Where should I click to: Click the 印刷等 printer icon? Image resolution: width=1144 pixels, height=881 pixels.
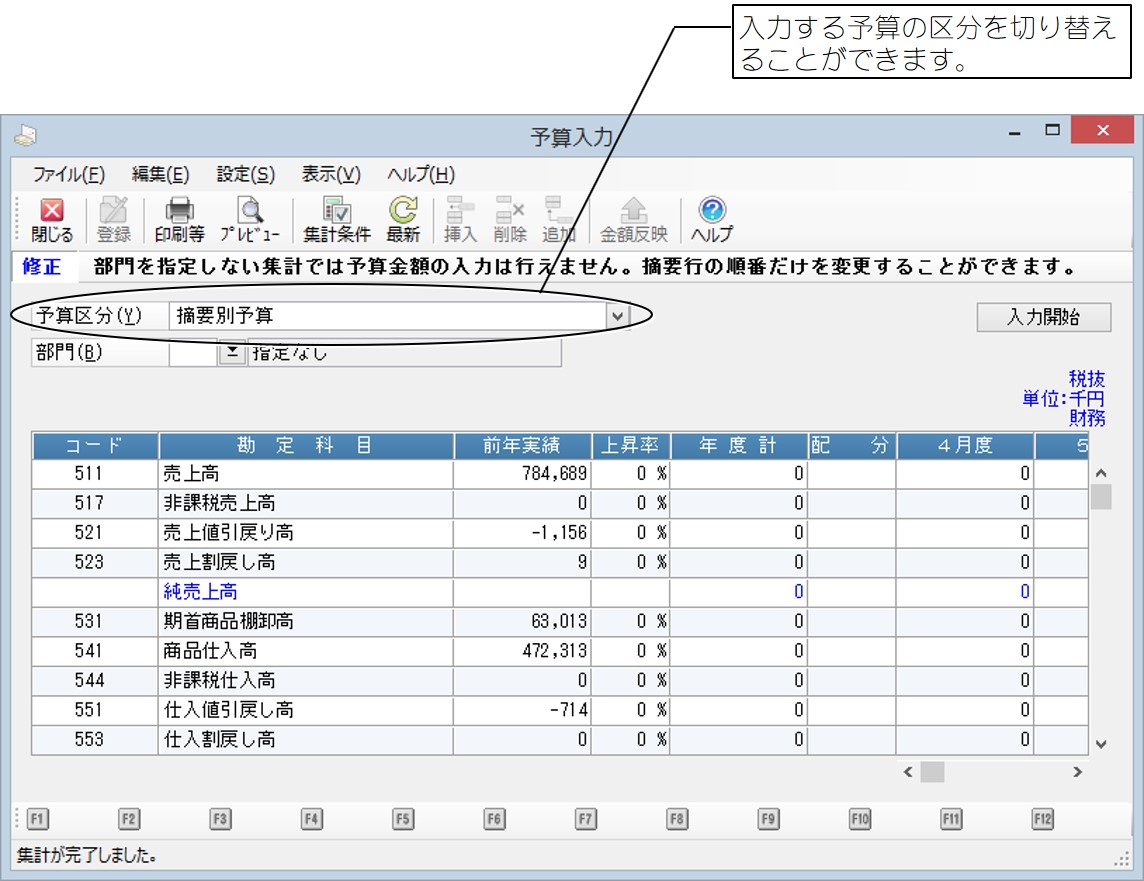pyautogui.click(x=179, y=219)
